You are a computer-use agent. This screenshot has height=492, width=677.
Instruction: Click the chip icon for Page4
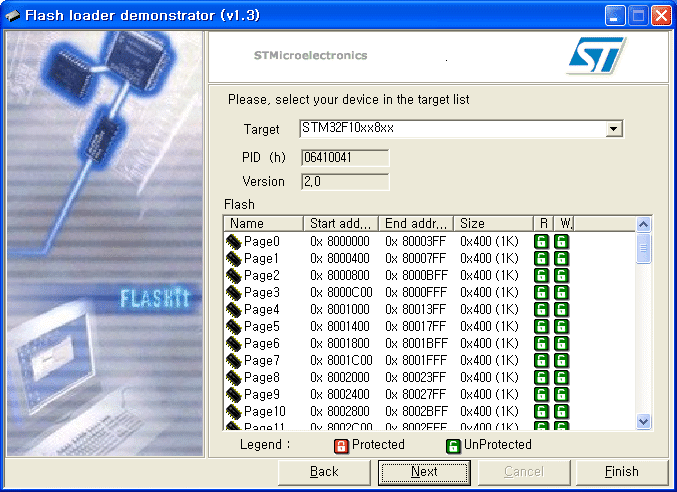click(x=233, y=309)
